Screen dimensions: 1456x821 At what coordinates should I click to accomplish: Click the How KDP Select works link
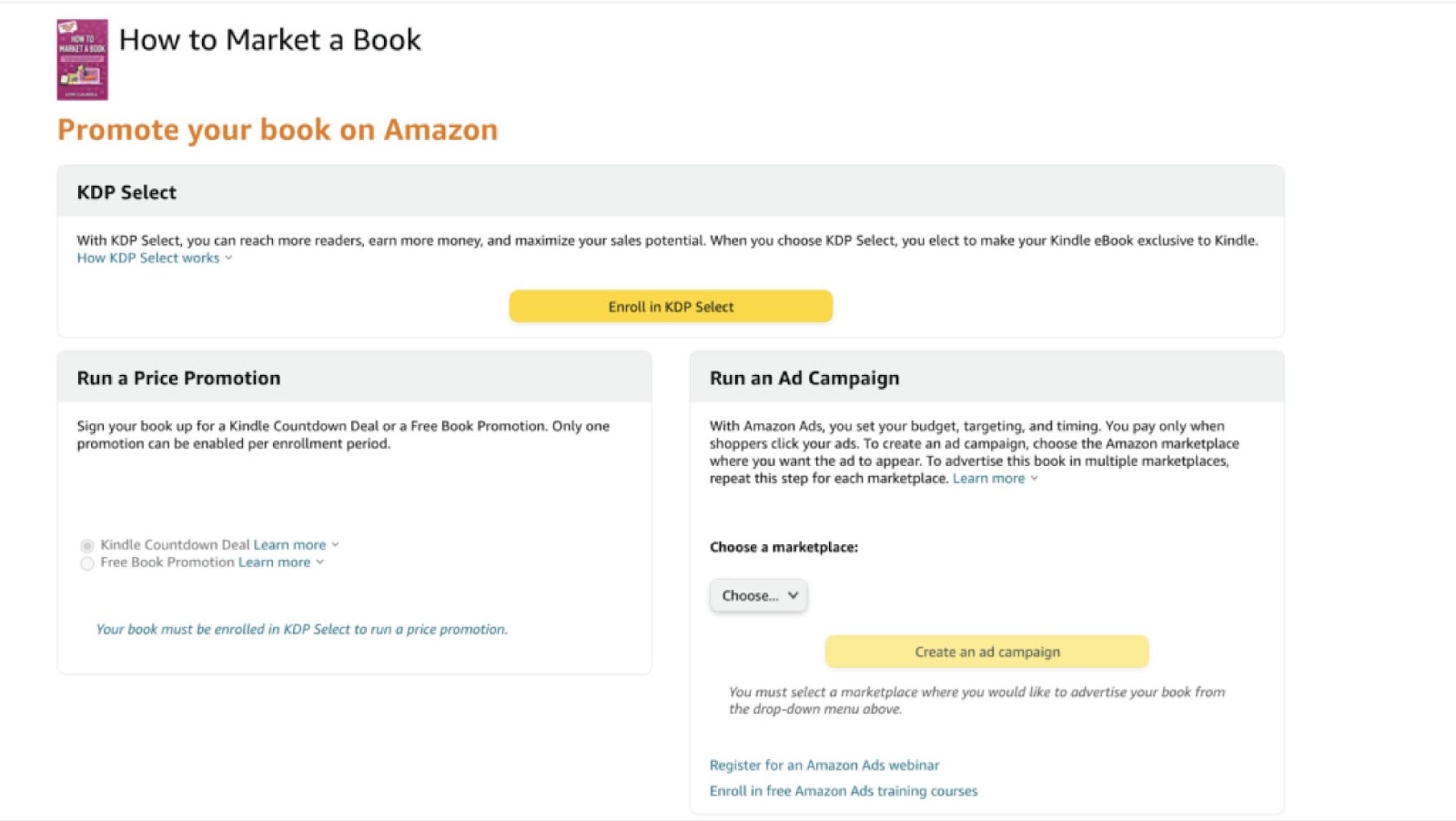(147, 258)
